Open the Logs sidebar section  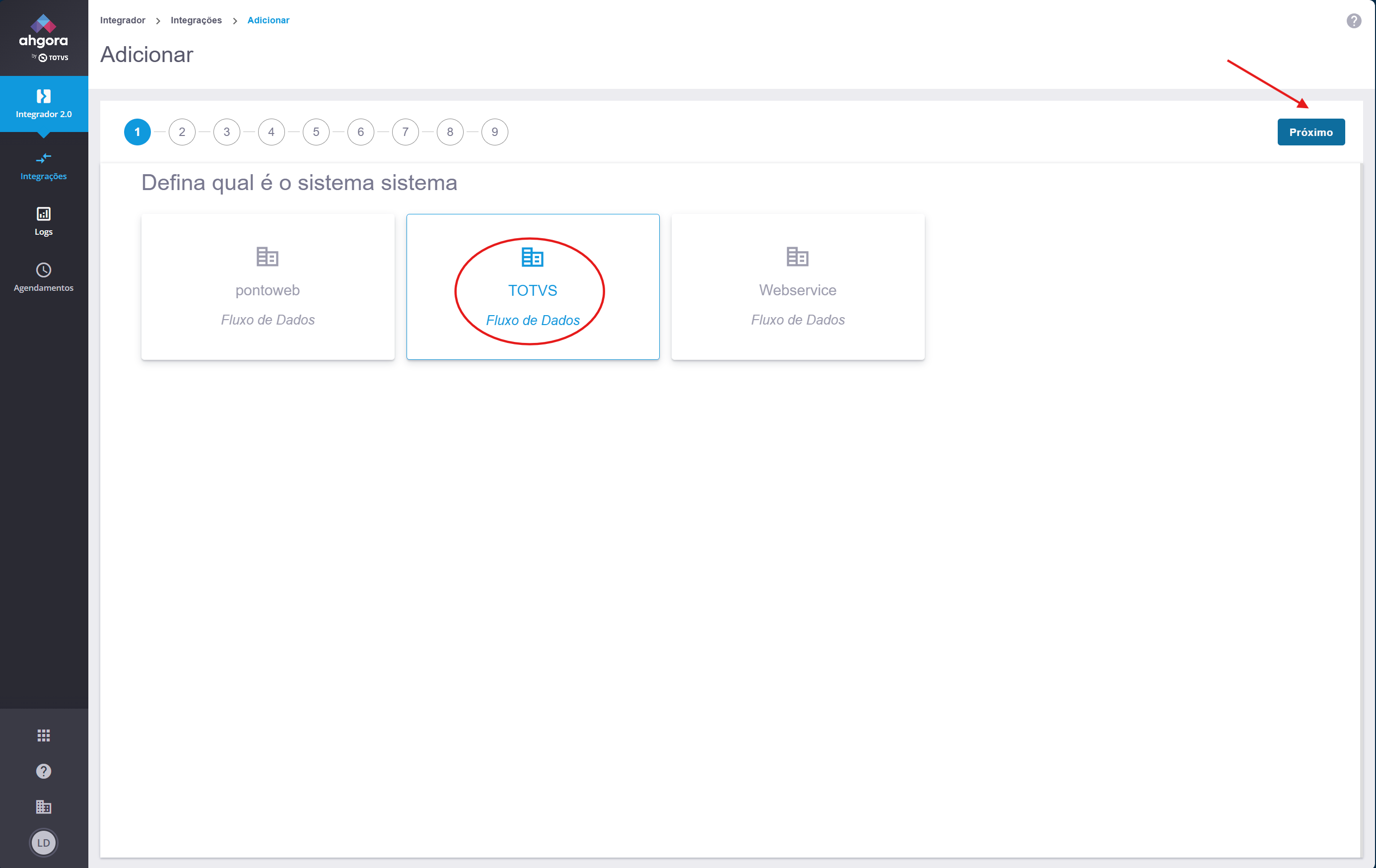pyautogui.click(x=43, y=222)
